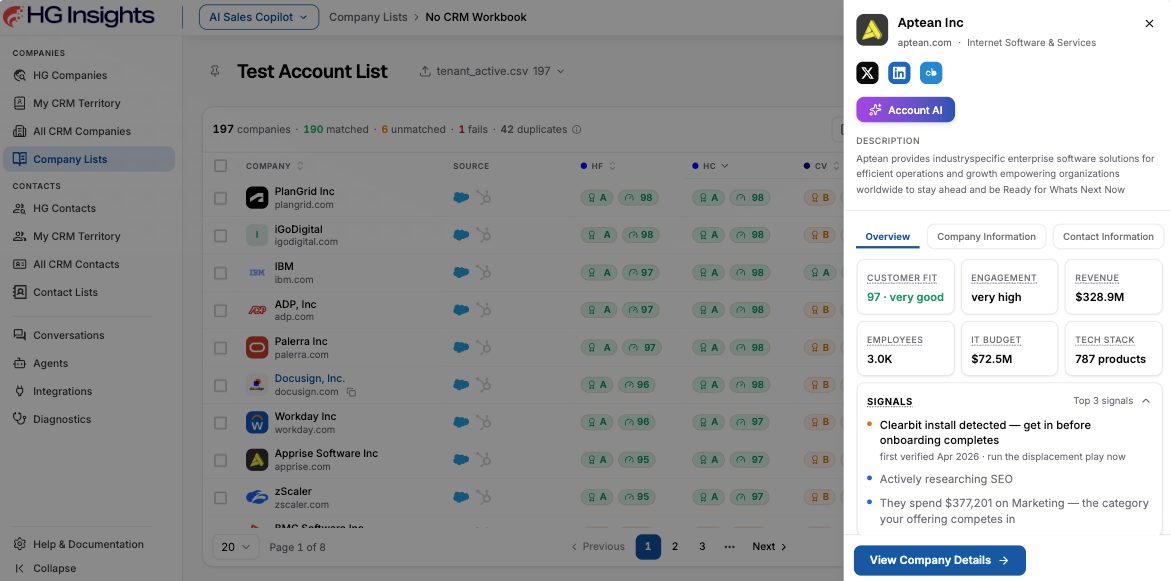Open HG Contacts
This screenshot has width=1171, height=581.
click(89, 208)
